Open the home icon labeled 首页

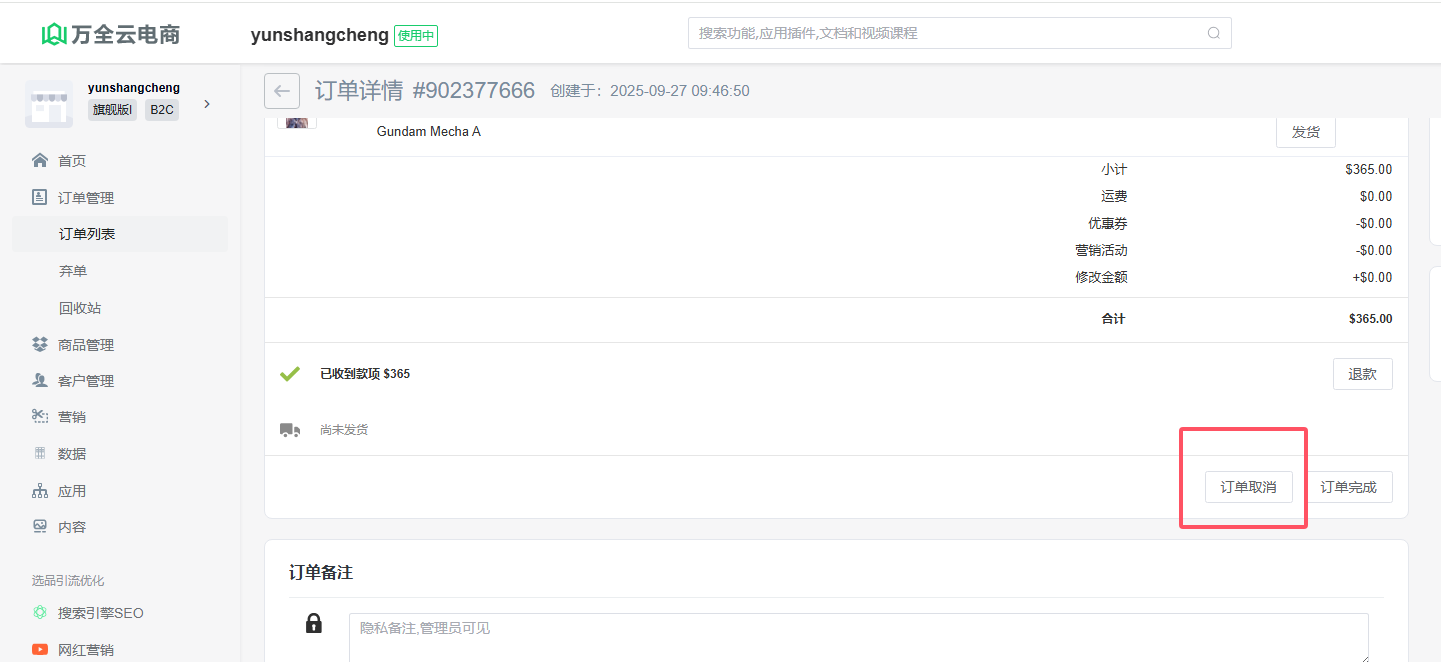click(x=40, y=161)
